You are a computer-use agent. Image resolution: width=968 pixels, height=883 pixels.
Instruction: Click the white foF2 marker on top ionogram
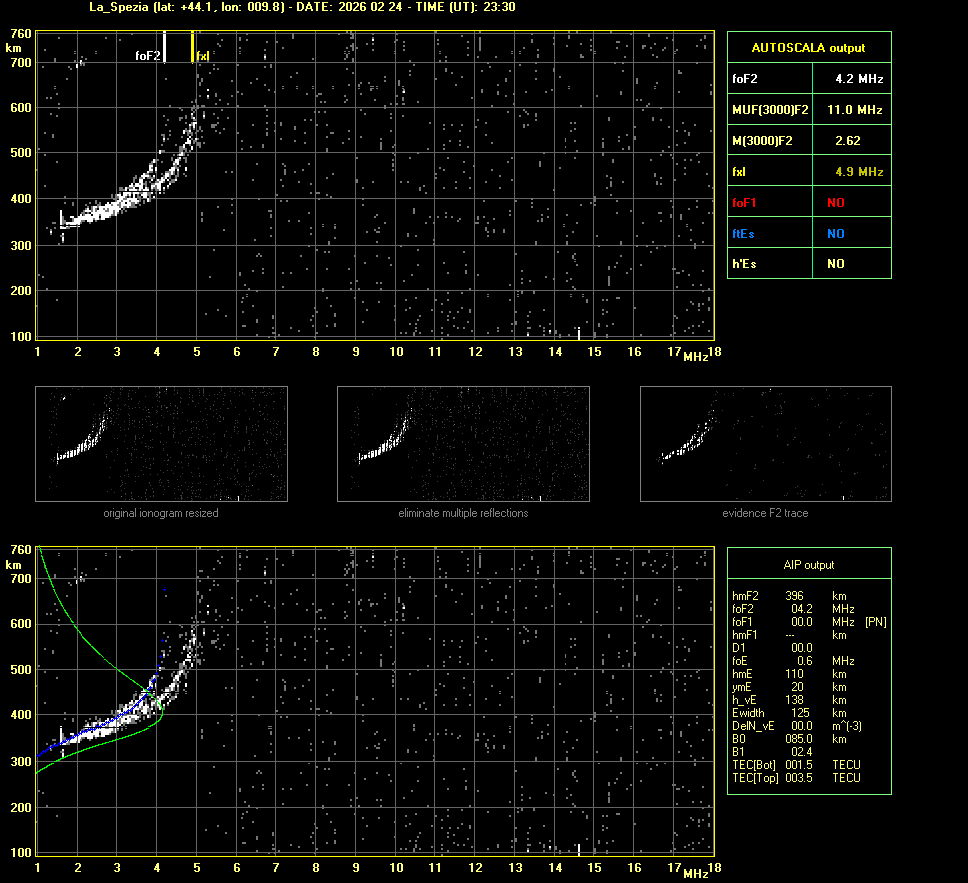pyautogui.click(x=165, y=47)
